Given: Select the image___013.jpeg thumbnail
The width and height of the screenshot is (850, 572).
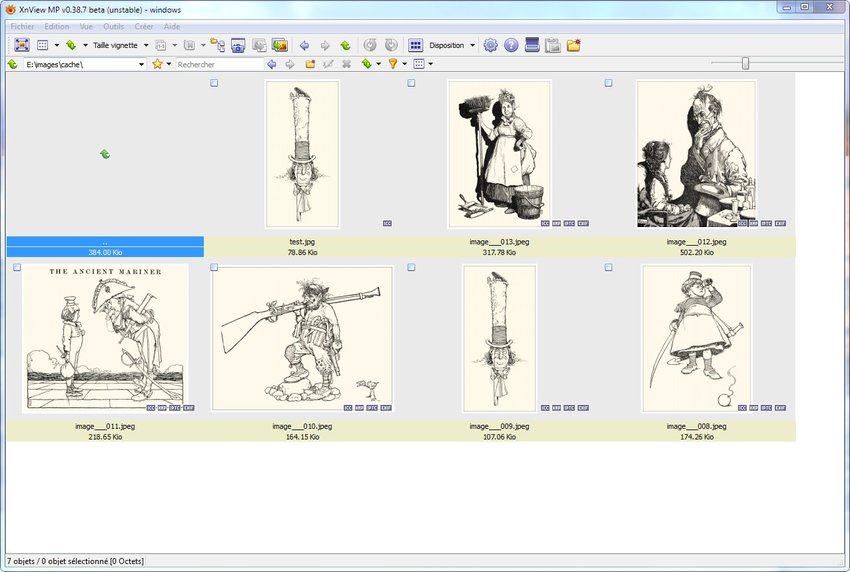Looking at the screenshot, I should [499, 154].
